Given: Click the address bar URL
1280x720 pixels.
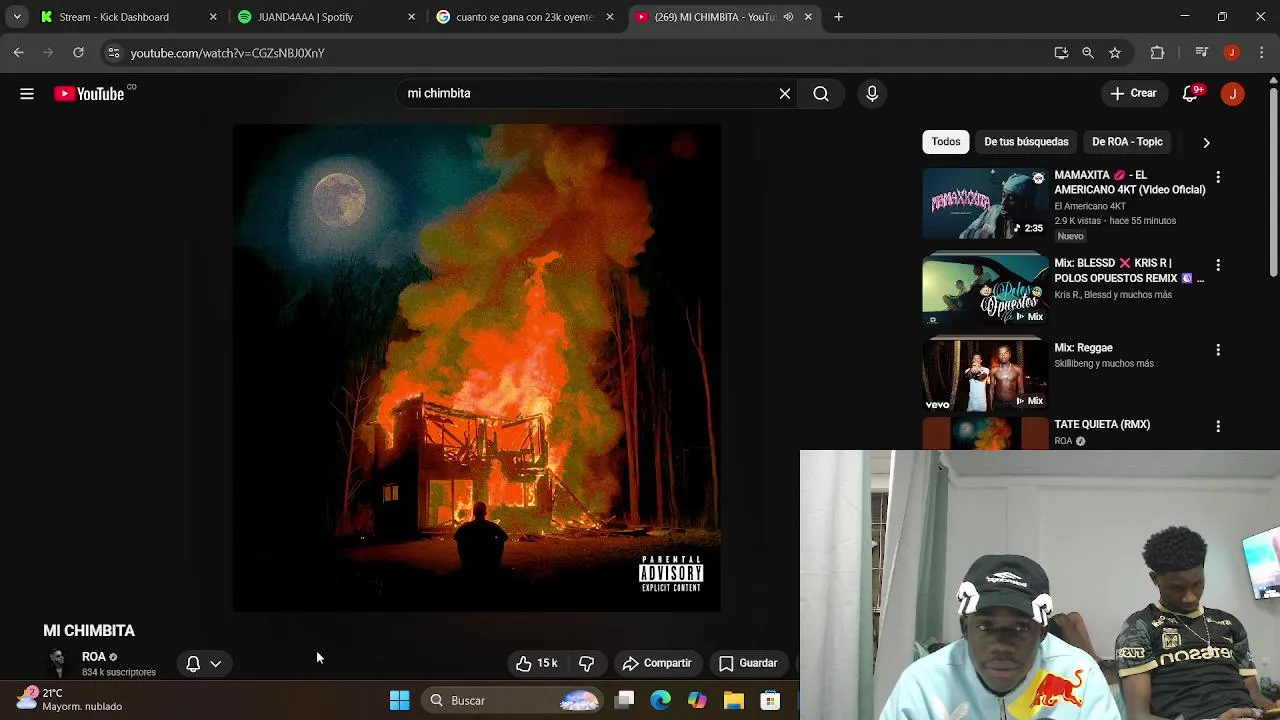Looking at the screenshot, I should click(227, 53).
